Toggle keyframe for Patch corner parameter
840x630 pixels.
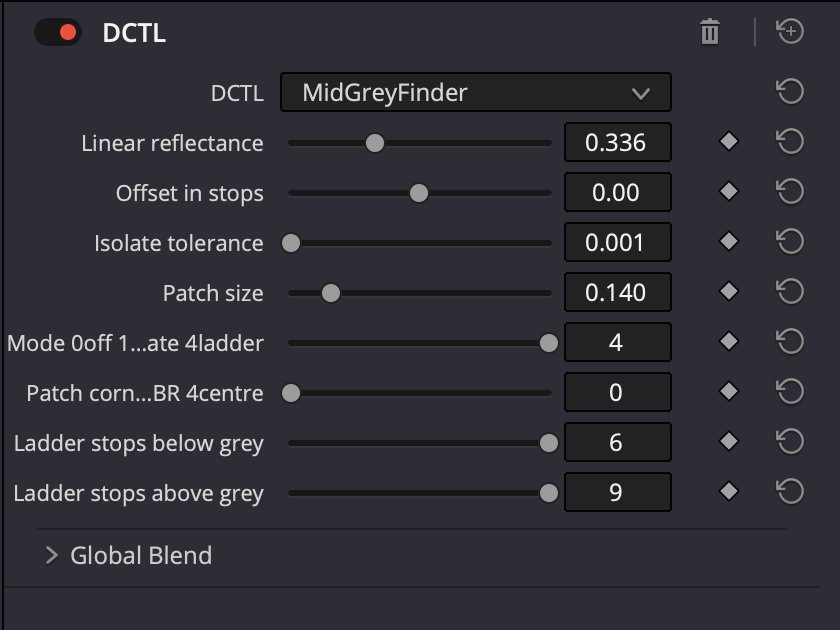pos(729,392)
